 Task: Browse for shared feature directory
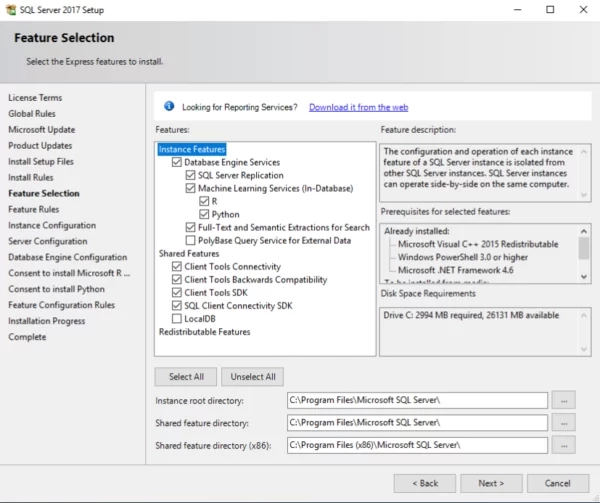coord(566,422)
